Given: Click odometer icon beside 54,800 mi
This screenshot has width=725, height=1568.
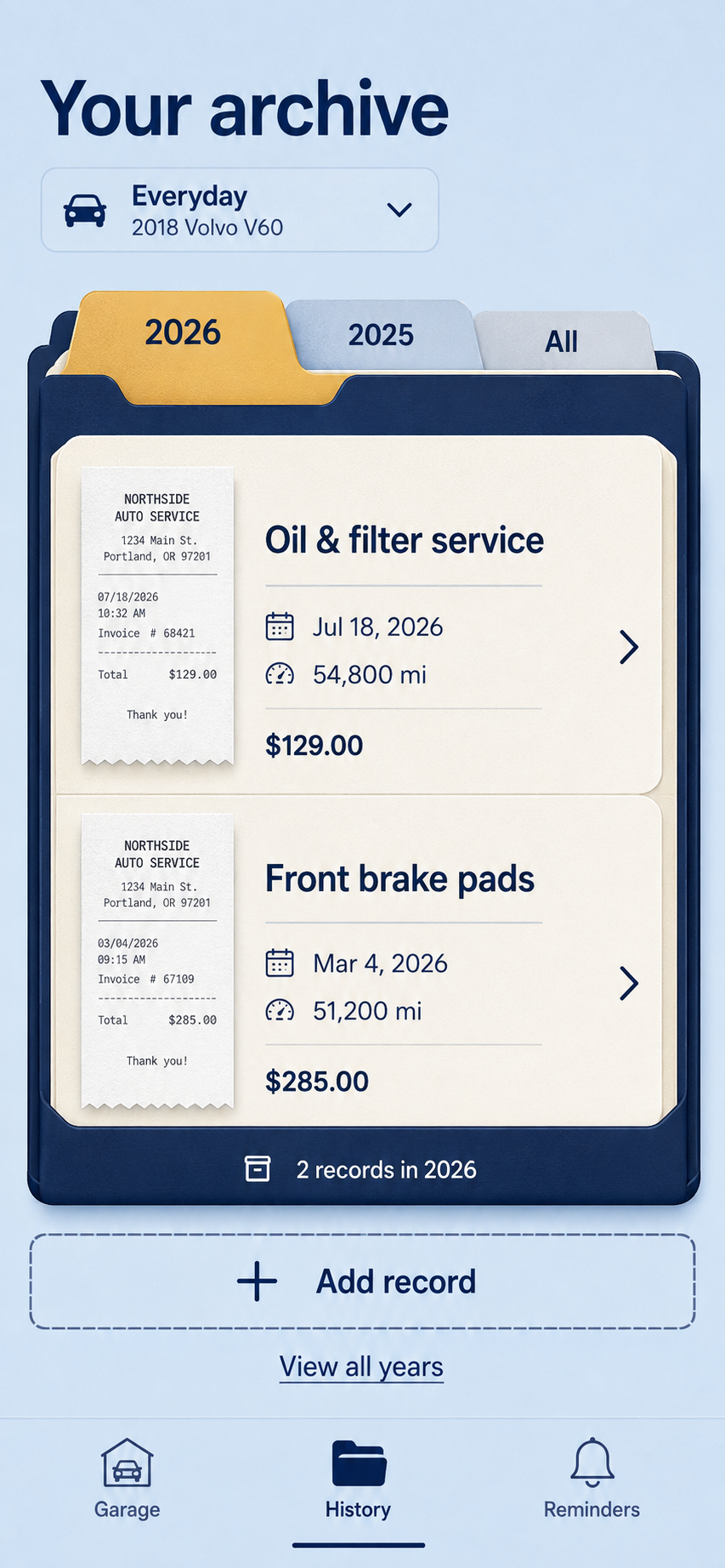Looking at the screenshot, I should [x=280, y=674].
